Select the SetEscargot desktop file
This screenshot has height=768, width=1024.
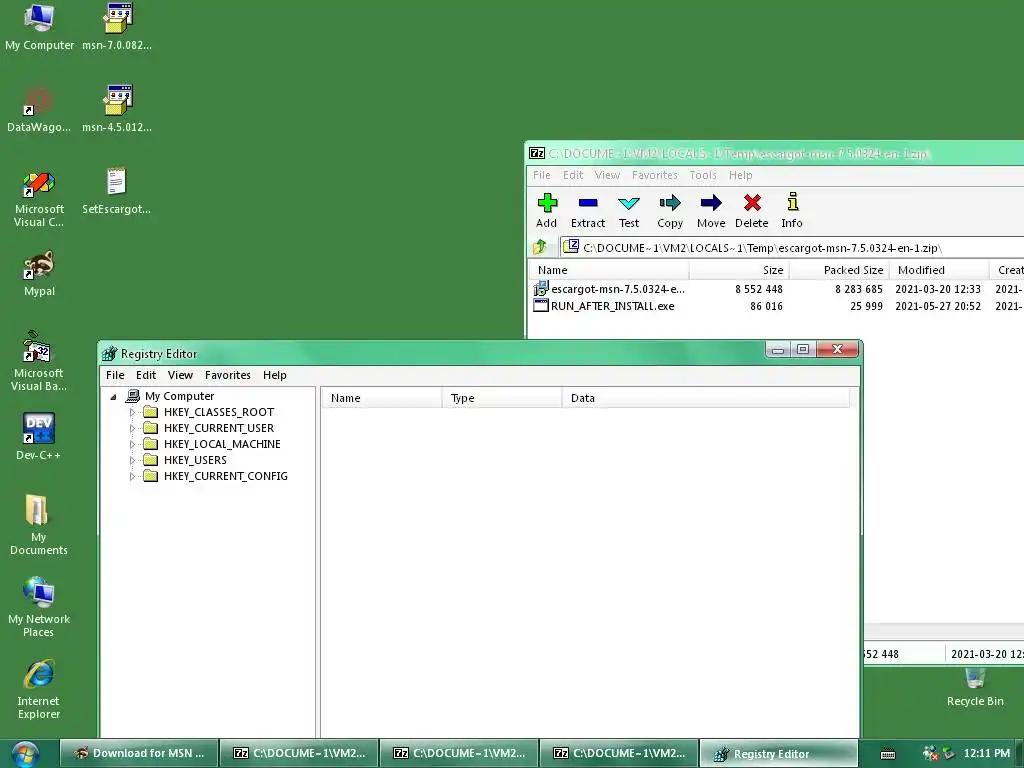(117, 191)
